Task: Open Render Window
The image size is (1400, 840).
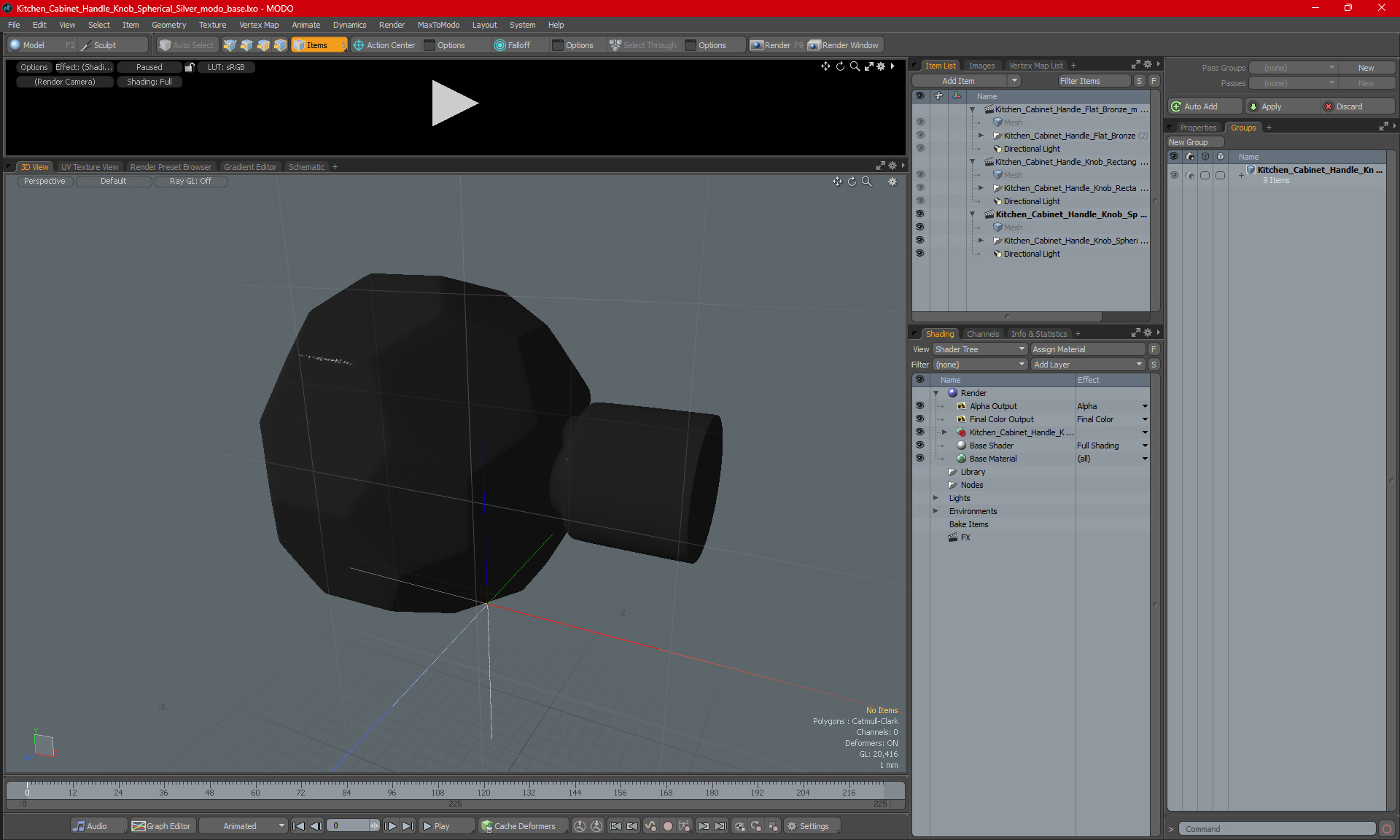Action: click(x=844, y=45)
